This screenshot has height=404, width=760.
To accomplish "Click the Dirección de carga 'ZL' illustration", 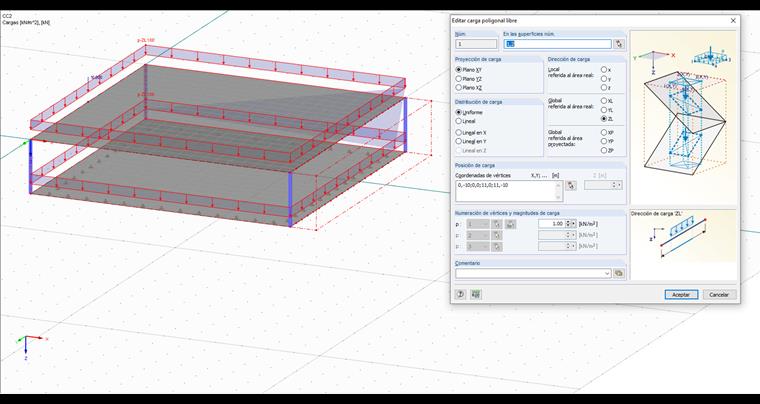I will pos(683,239).
